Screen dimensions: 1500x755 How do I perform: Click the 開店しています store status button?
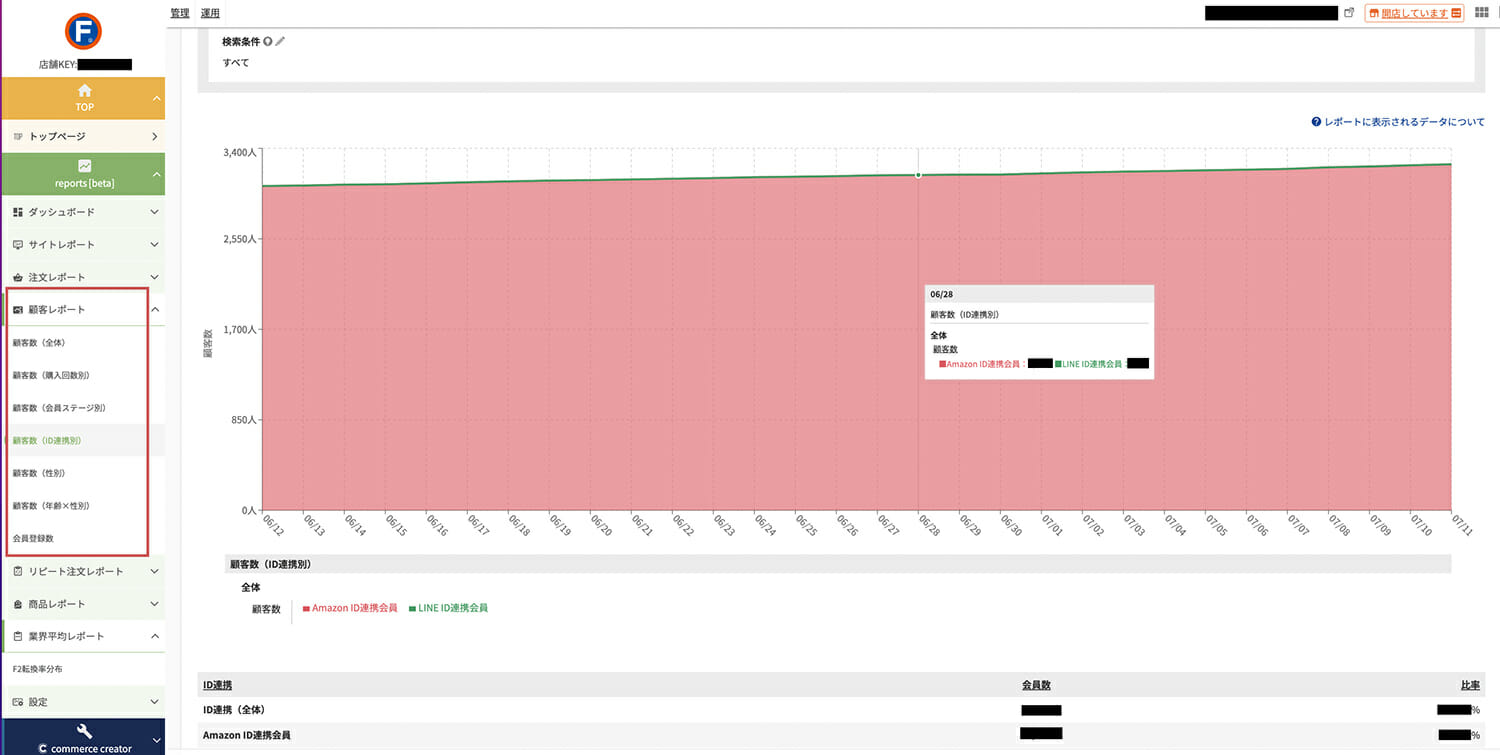tap(1414, 13)
